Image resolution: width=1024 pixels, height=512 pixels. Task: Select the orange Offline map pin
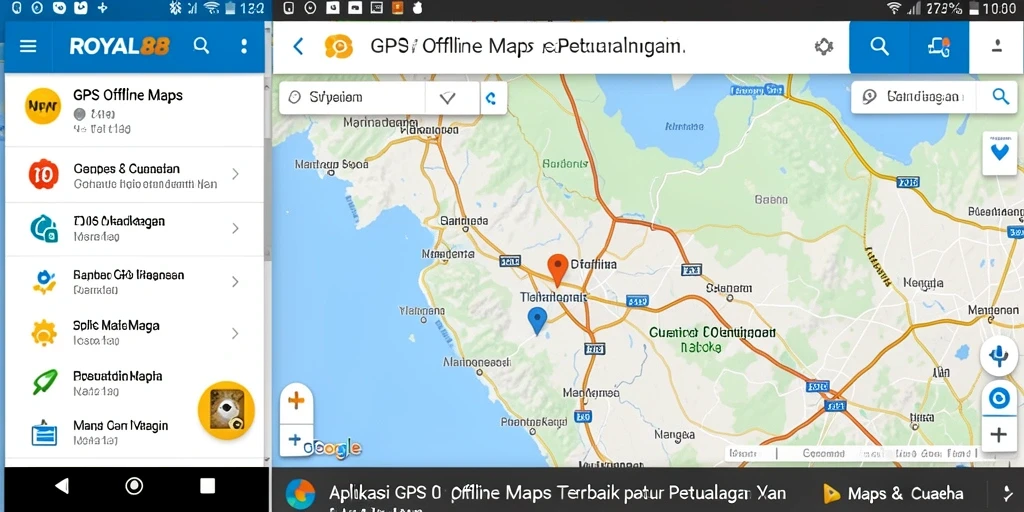pyautogui.click(x=556, y=270)
